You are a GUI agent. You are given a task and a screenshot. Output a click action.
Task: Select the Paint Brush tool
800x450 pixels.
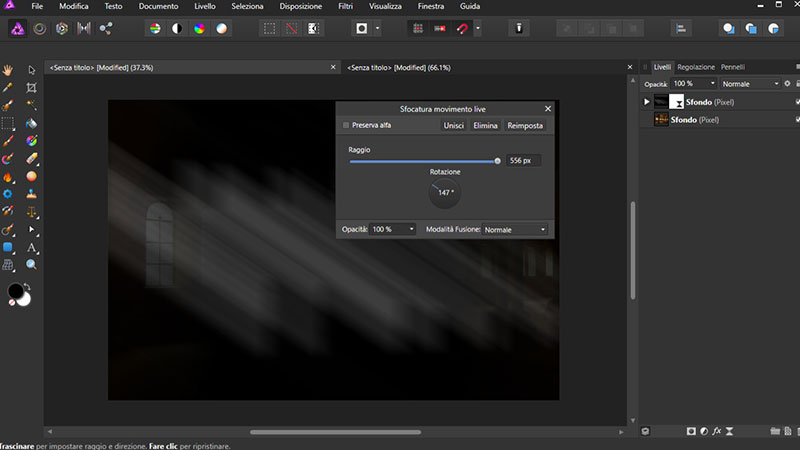(x=8, y=141)
